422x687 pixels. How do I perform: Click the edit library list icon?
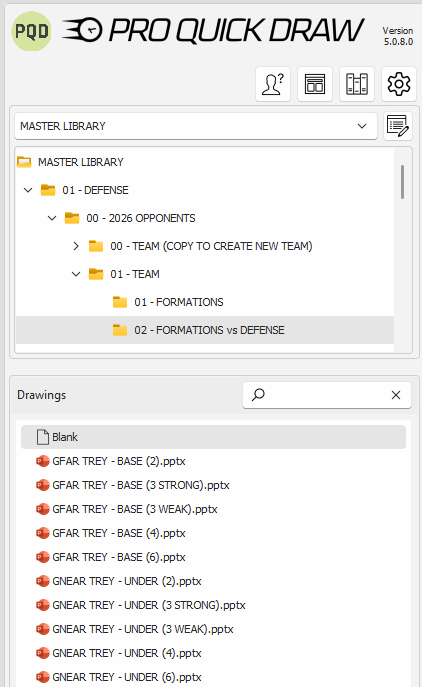pyautogui.click(x=398, y=126)
